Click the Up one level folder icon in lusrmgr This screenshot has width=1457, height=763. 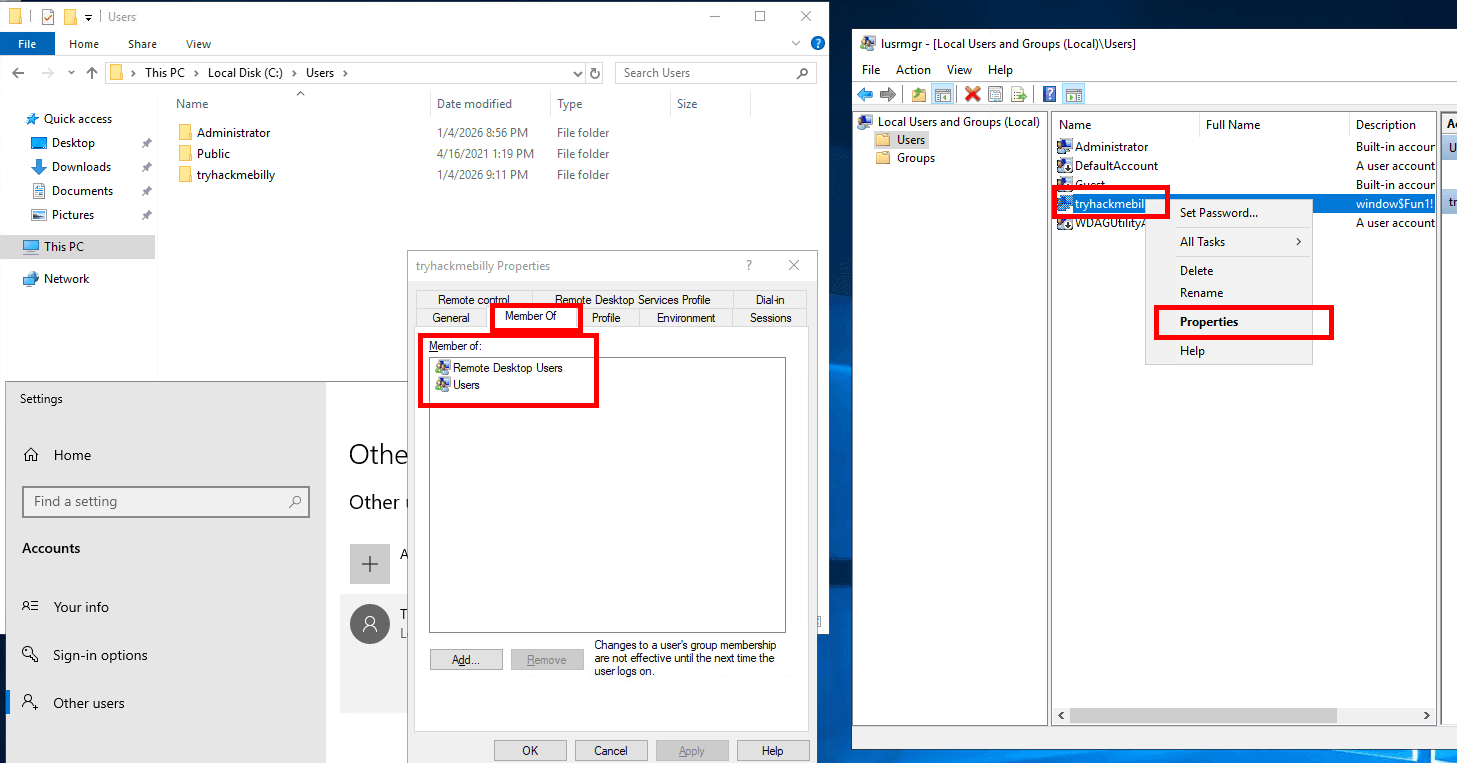coord(918,95)
